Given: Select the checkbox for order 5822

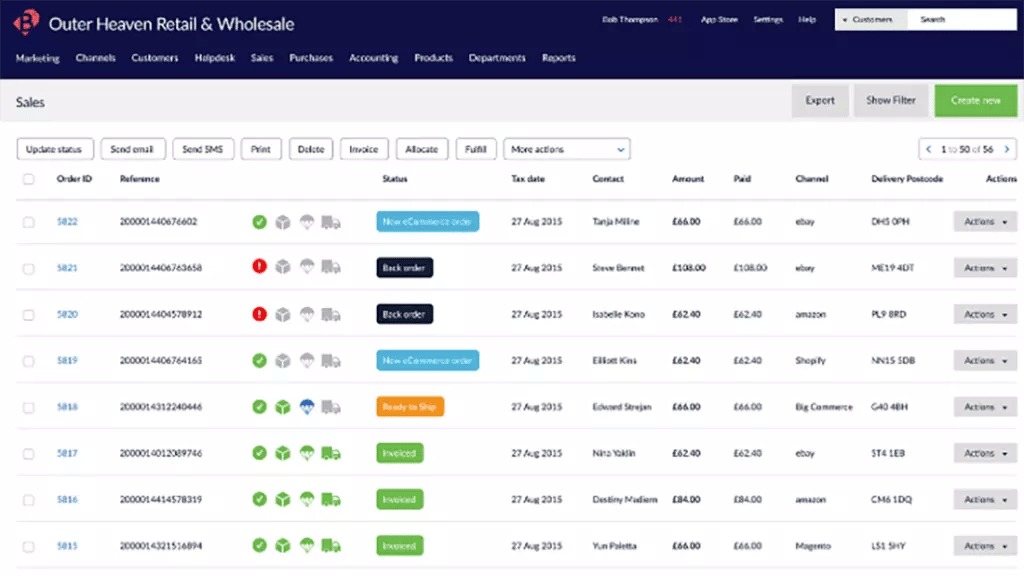Looking at the screenshot, I should [29, 222].
